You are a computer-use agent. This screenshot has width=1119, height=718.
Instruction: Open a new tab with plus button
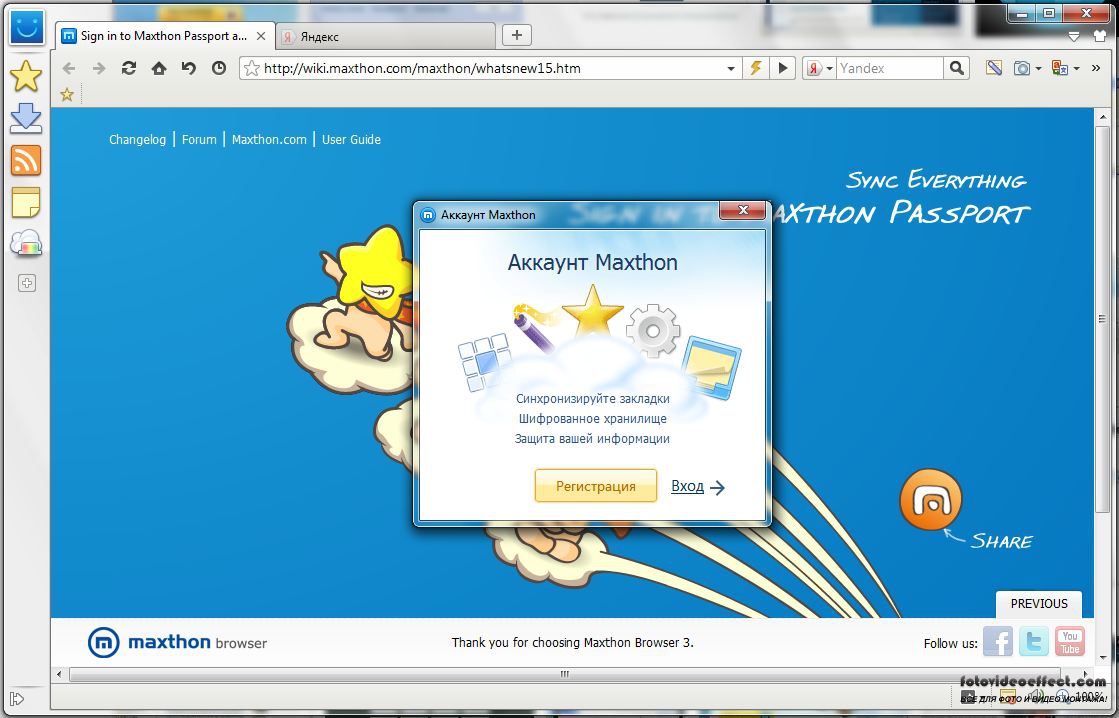point(517,35)
